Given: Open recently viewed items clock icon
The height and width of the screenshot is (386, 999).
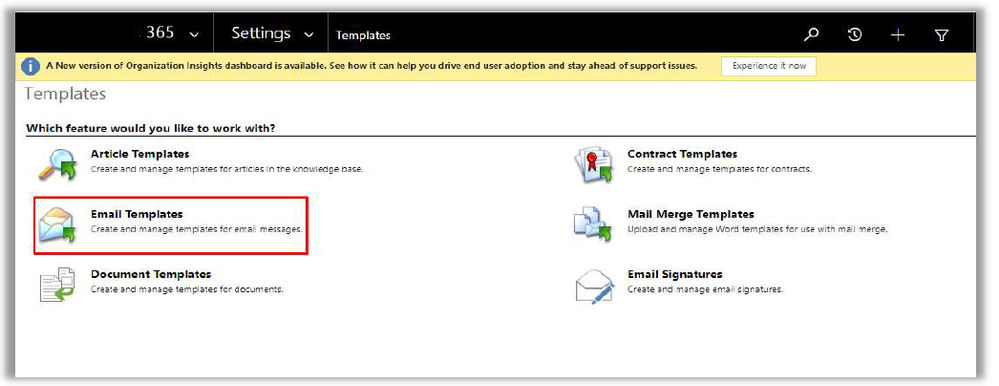Looking at the screenshot, I should point(854,35).
